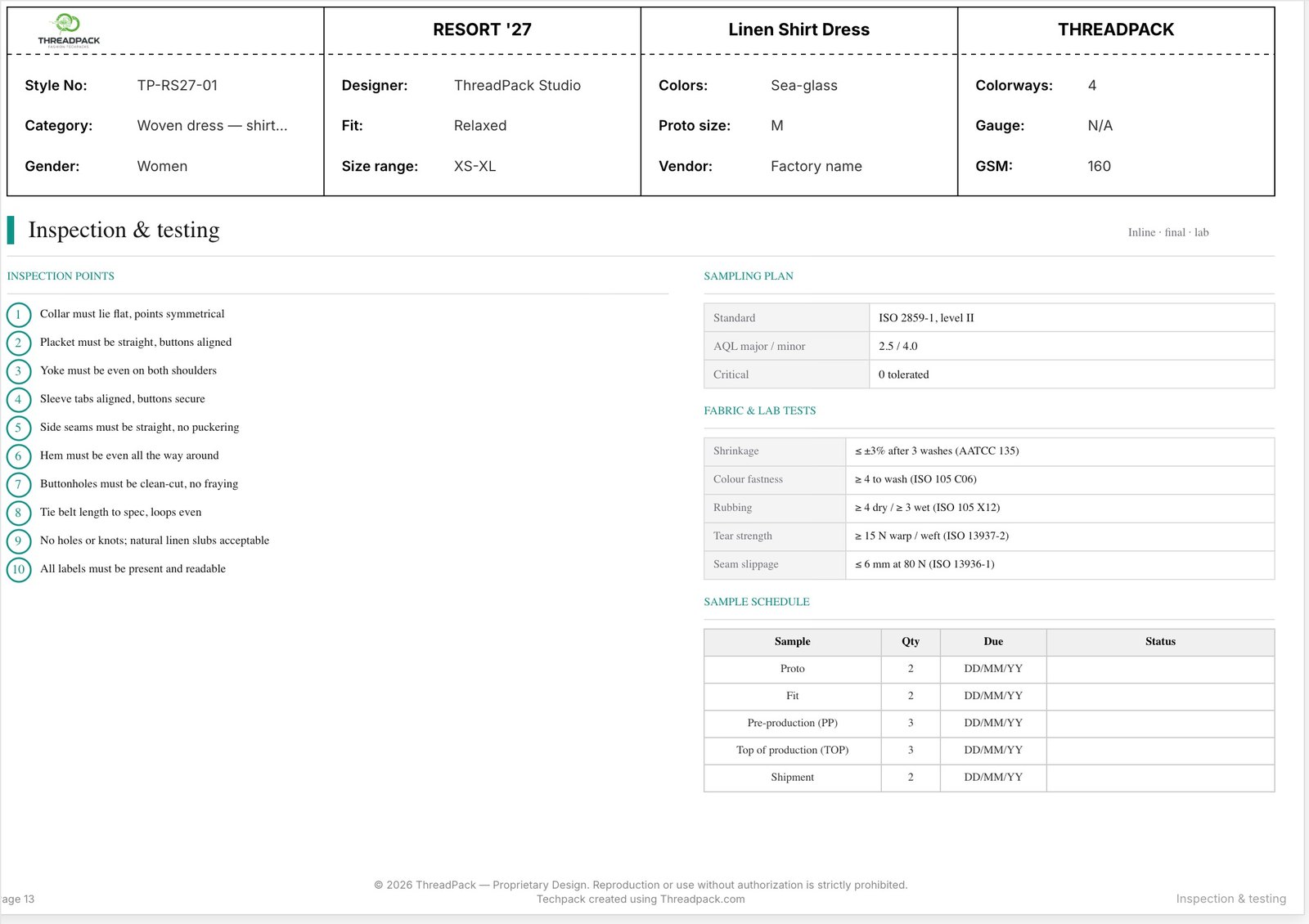Click the Shrinkage test requirement cell
The height and width of the screenshot is (924, 1309).
point(1059,451)
